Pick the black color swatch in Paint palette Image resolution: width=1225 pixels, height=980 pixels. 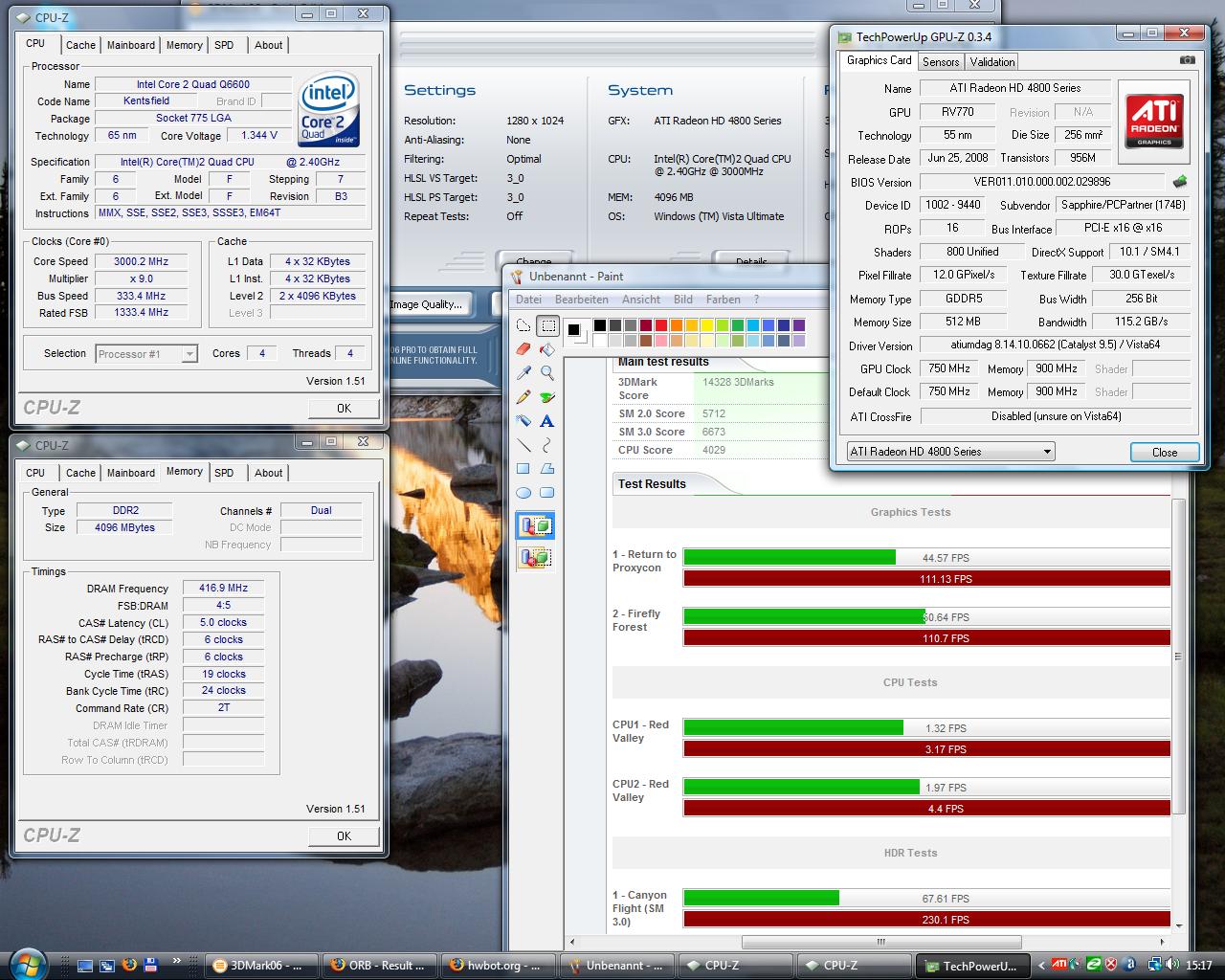[600, 325]
